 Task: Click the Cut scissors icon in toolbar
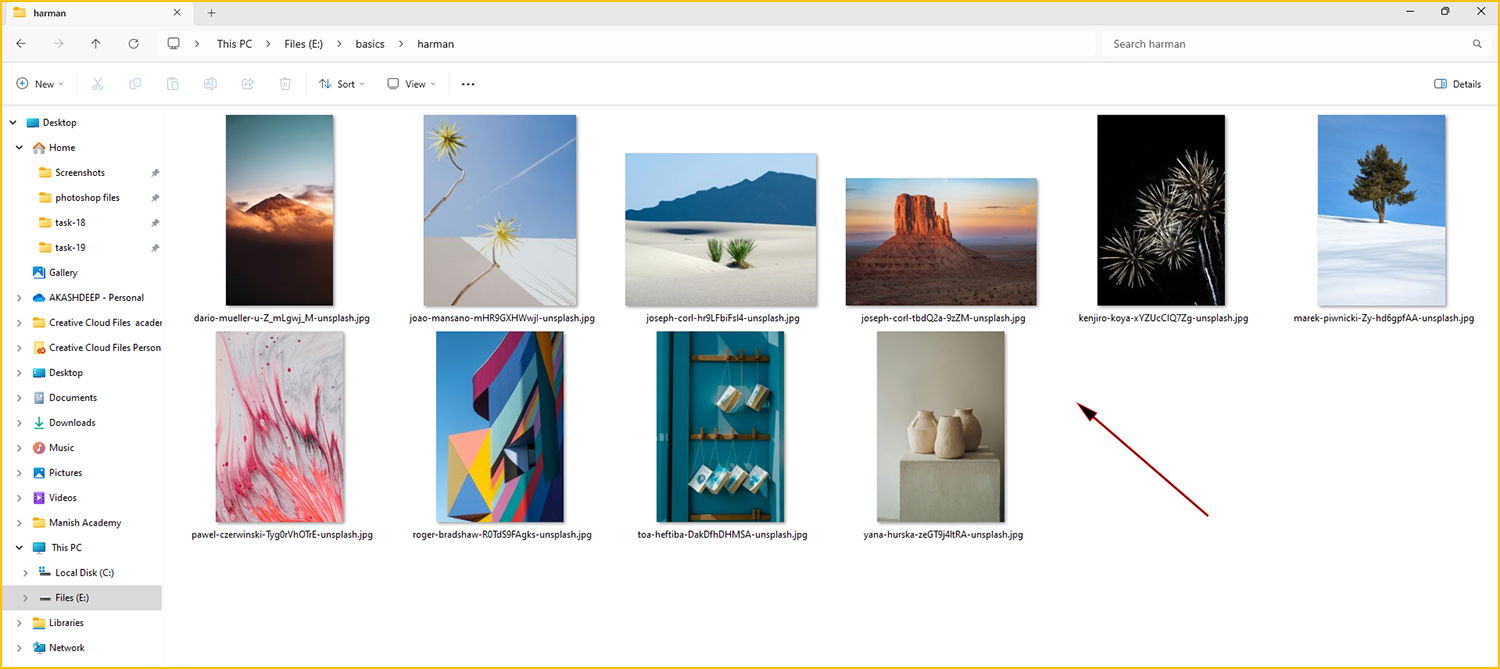pyautogui.click(x=98, y=84)
